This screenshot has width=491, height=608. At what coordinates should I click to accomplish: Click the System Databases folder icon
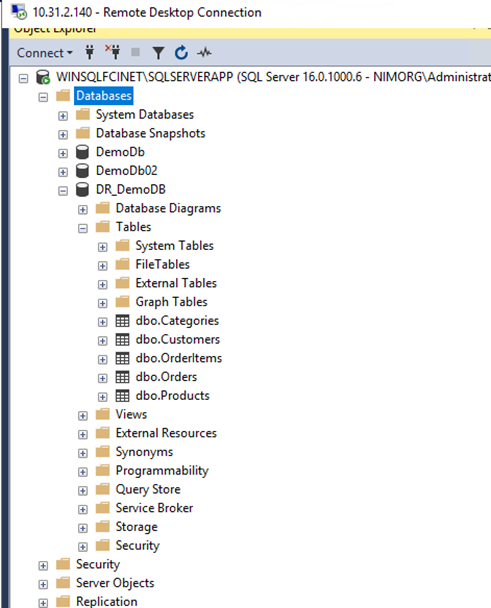tap(83, 114)
